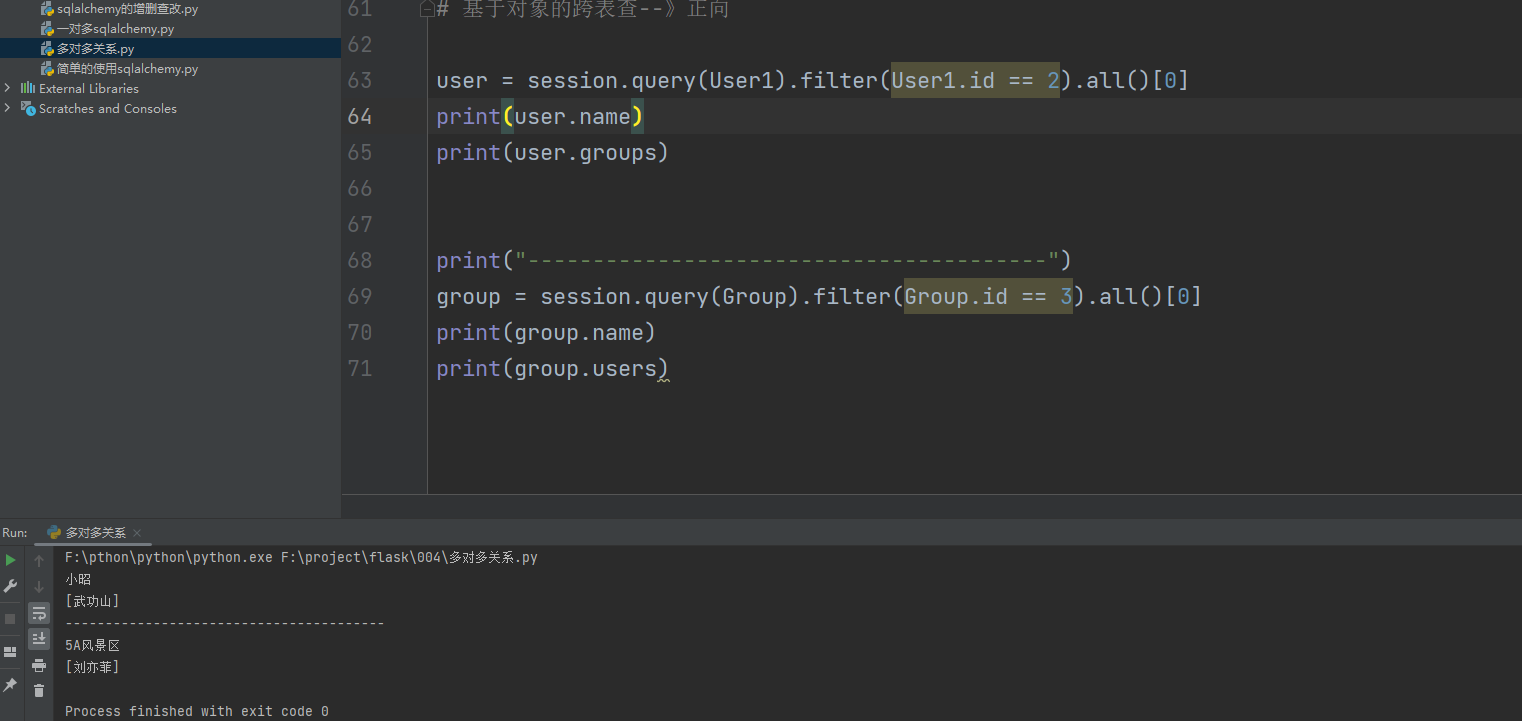This screenshot has height=721, width=1522.
Task: Open run configuration with the wrench icon
Action: 10,586
